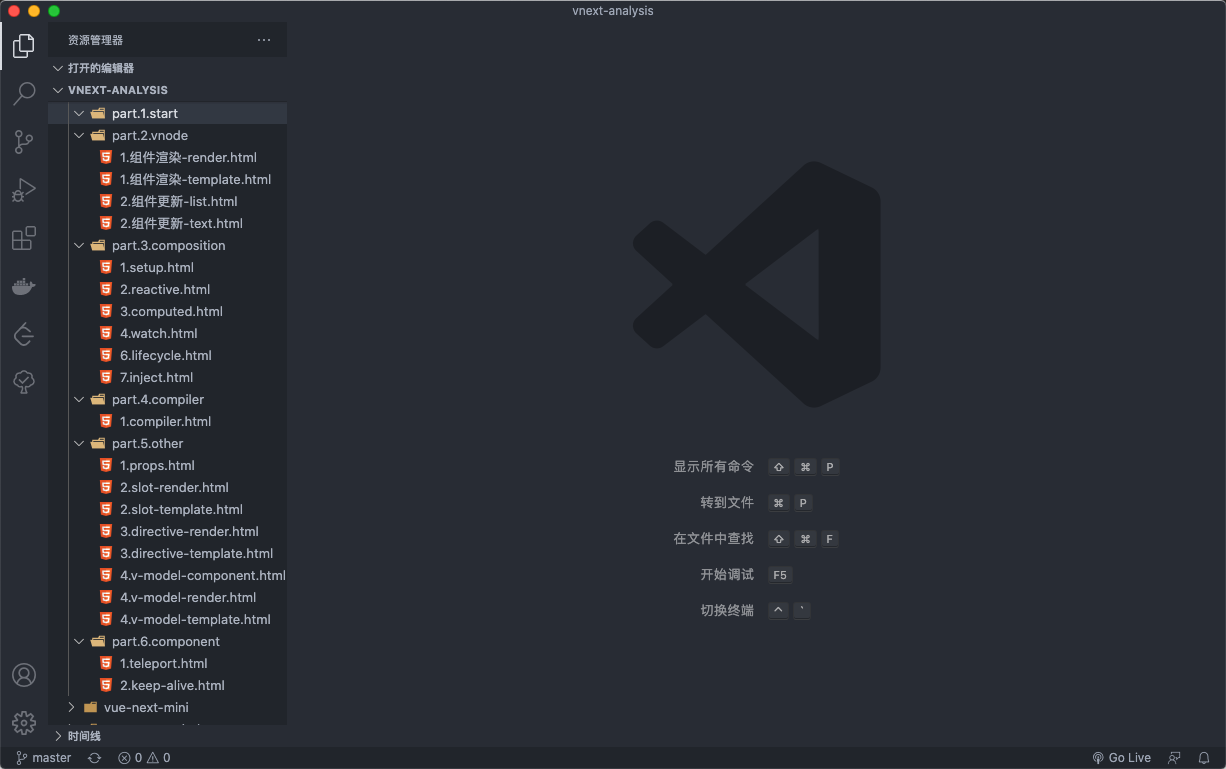This screenshot has height=769, width=1226.
Task: Start Go Live server
Action: pos(1121,758)
